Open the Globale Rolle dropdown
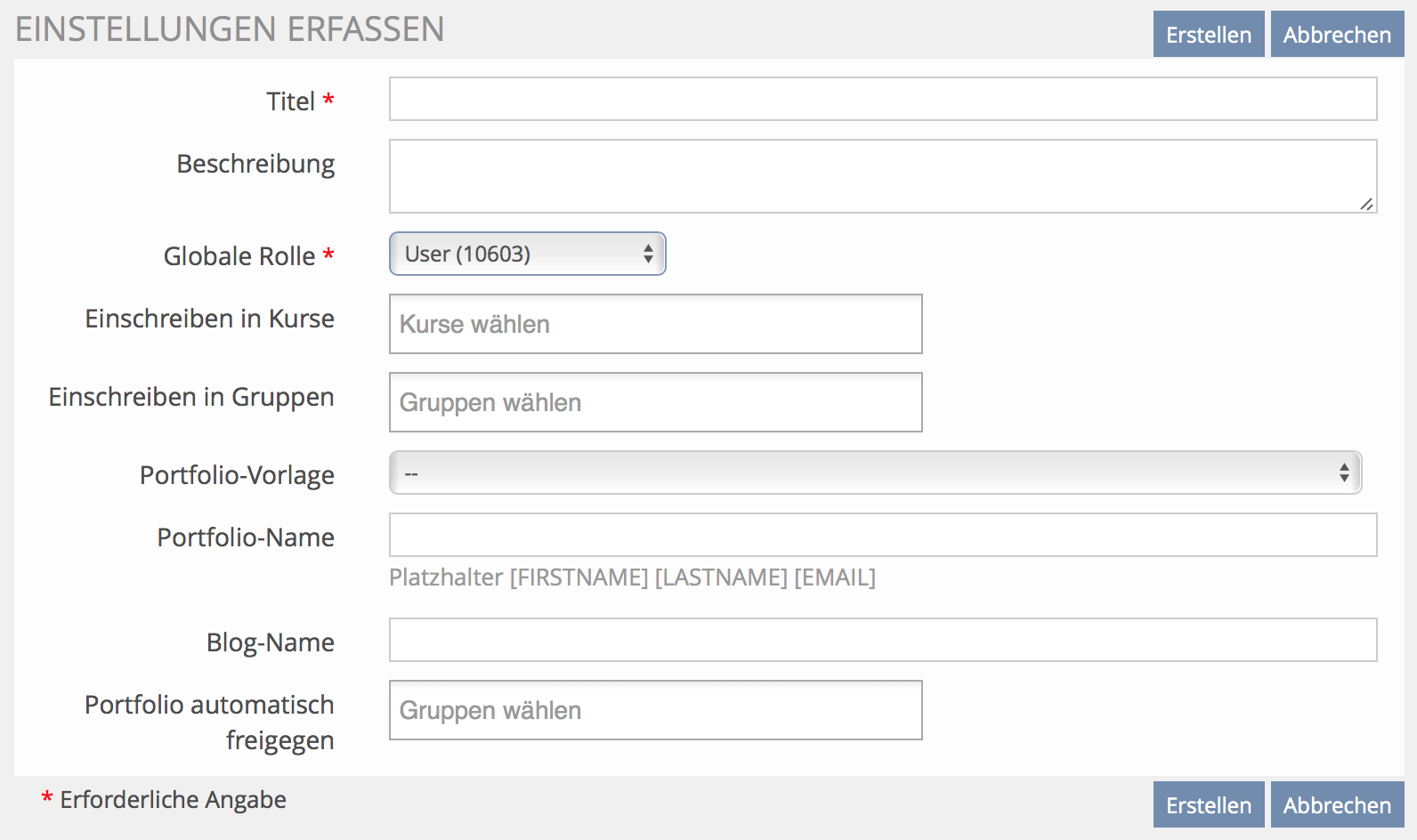Image resolution: width=1417 pixels, height=840 pixels. coord(527,254)
